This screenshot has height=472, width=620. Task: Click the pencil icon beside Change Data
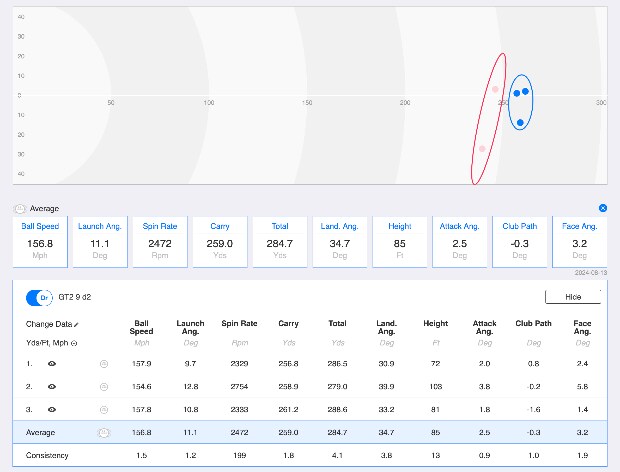77,325
